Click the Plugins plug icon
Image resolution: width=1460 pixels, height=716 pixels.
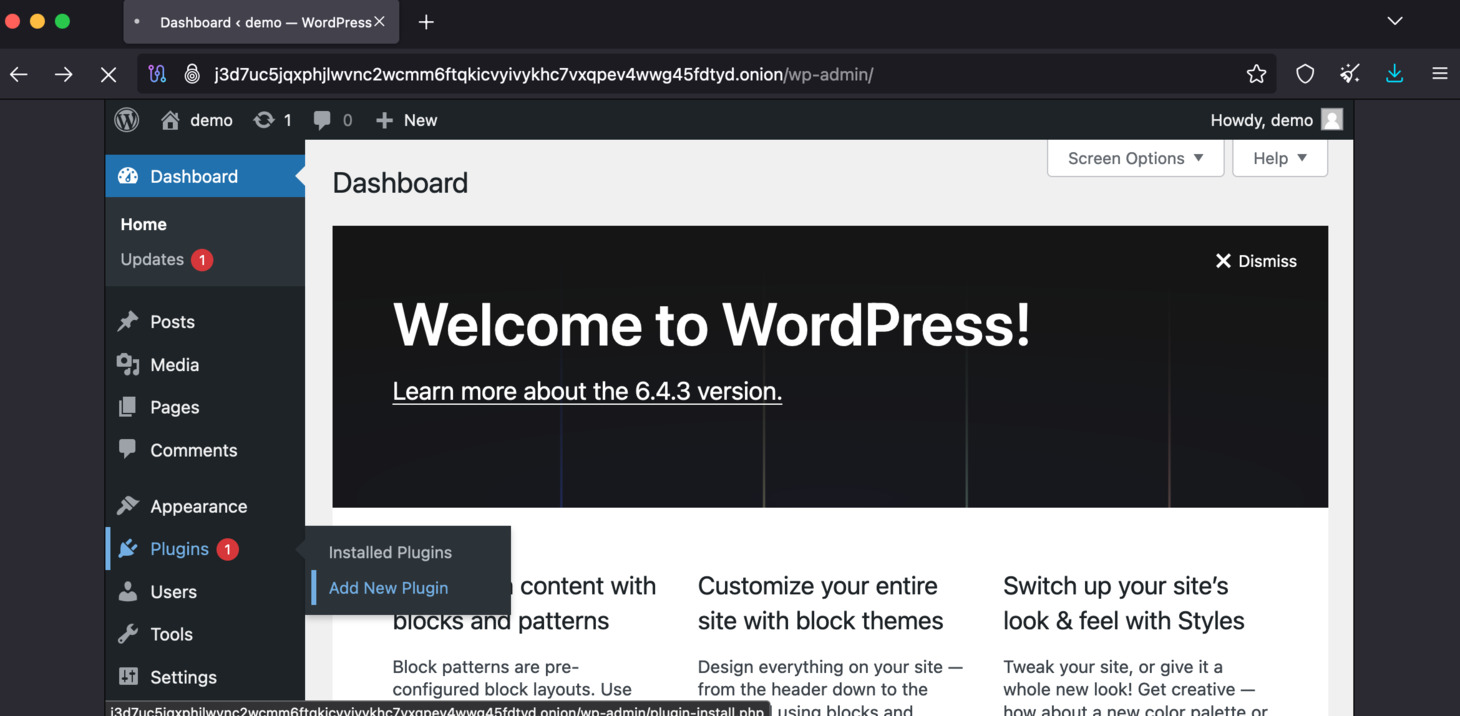(x=128, y=549)
